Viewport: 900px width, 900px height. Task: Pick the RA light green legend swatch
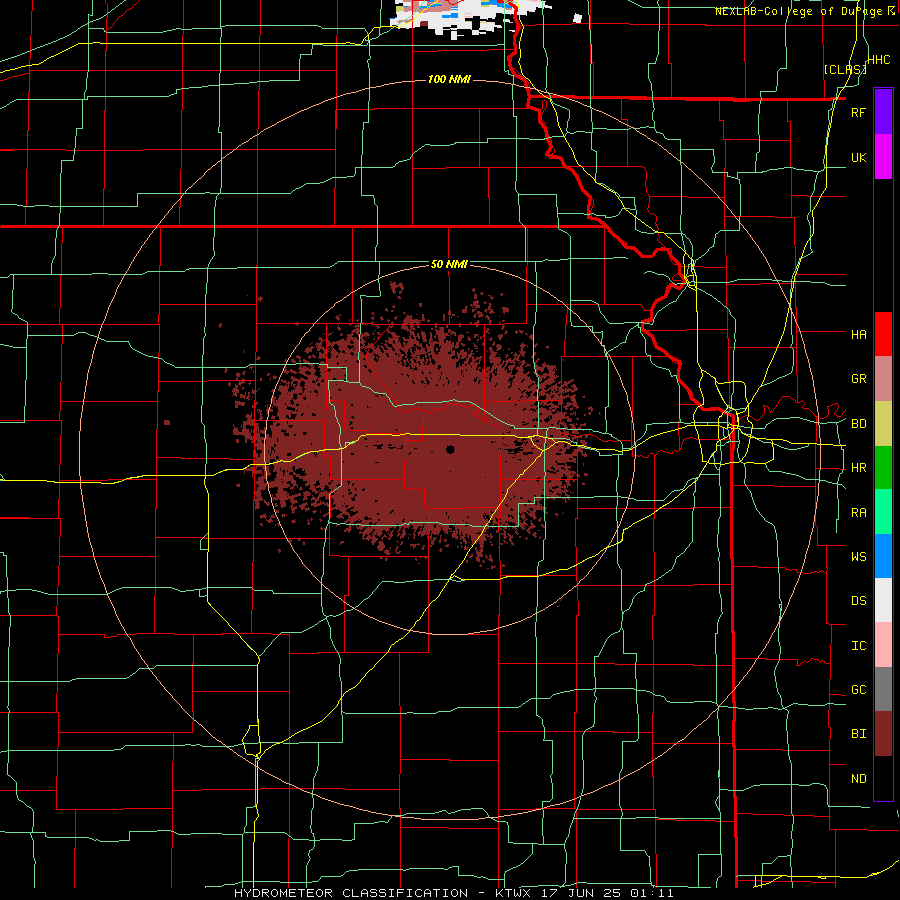883,512
